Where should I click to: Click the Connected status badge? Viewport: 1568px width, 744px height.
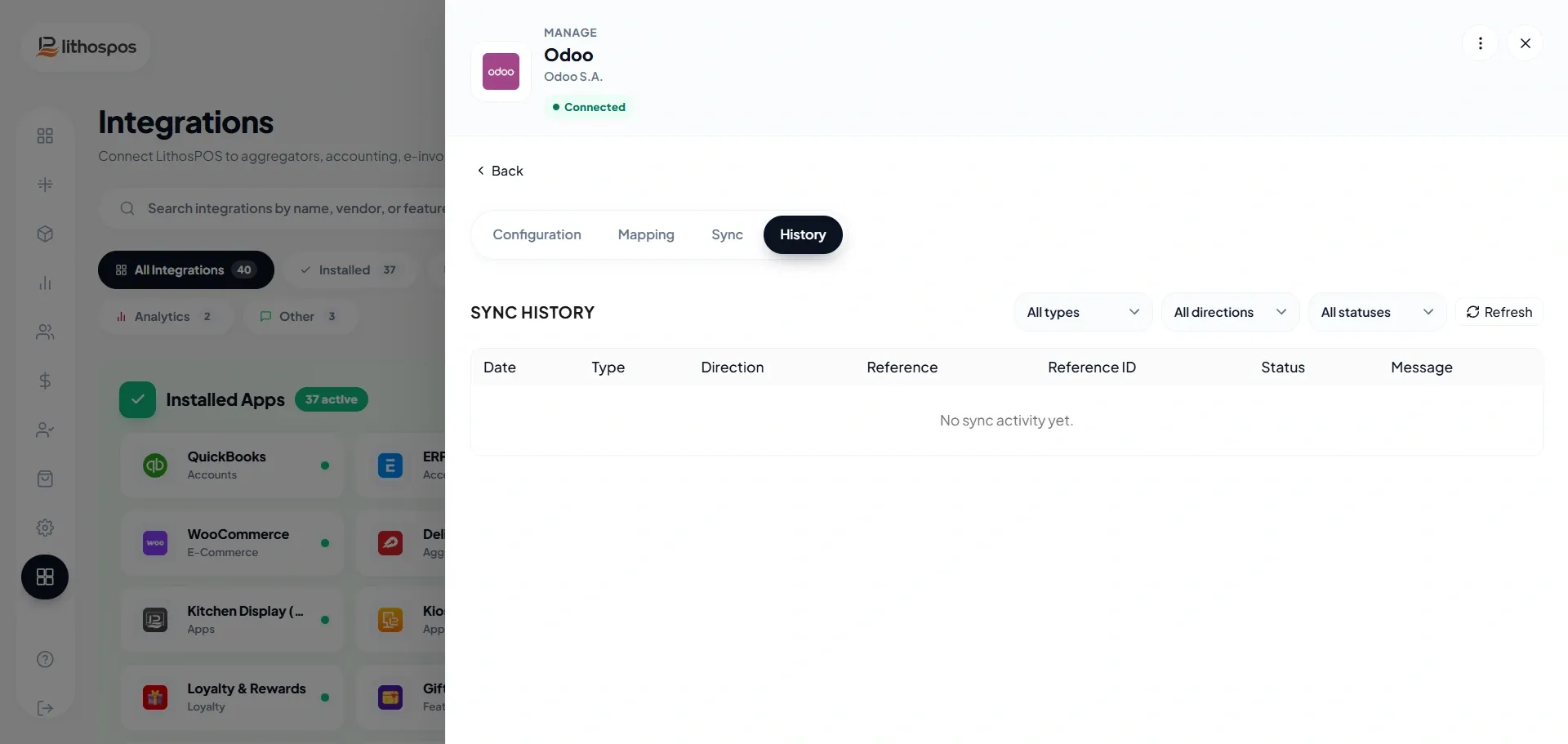coord(589,107)
